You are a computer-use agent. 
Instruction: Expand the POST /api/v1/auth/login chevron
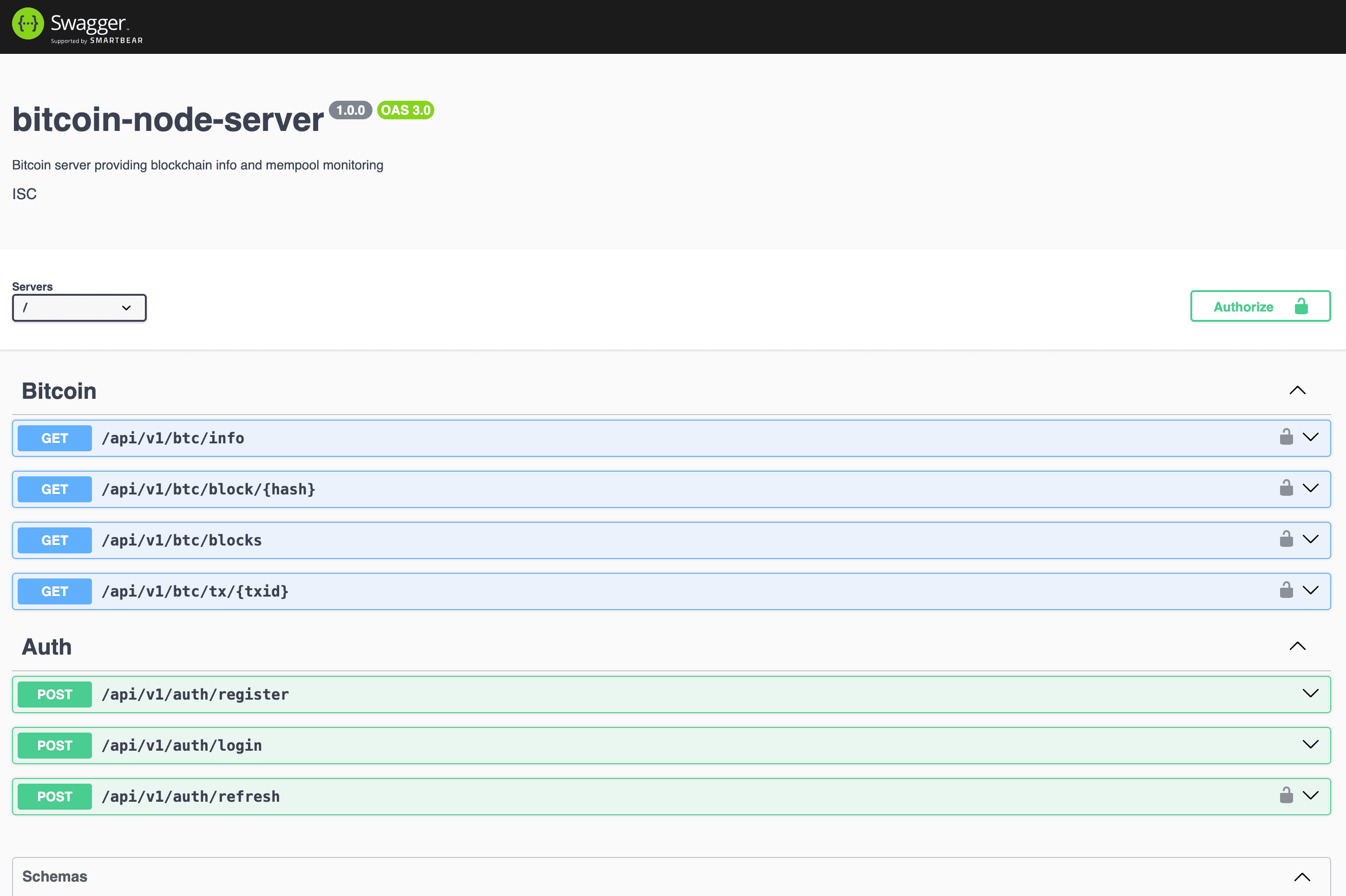(1310, 745)
